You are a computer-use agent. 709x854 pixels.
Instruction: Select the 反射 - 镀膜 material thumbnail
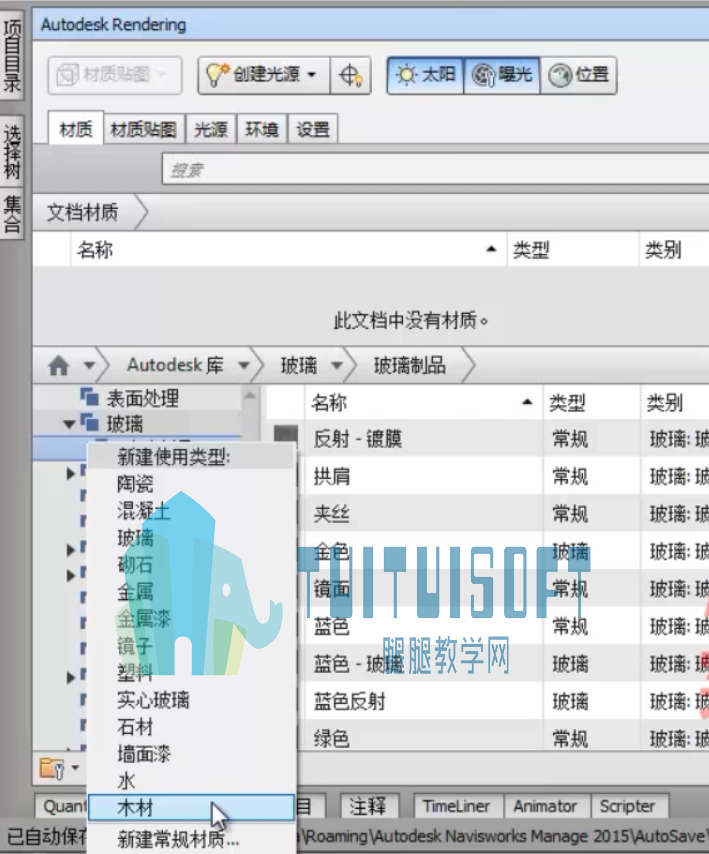[x=286, y=437]
